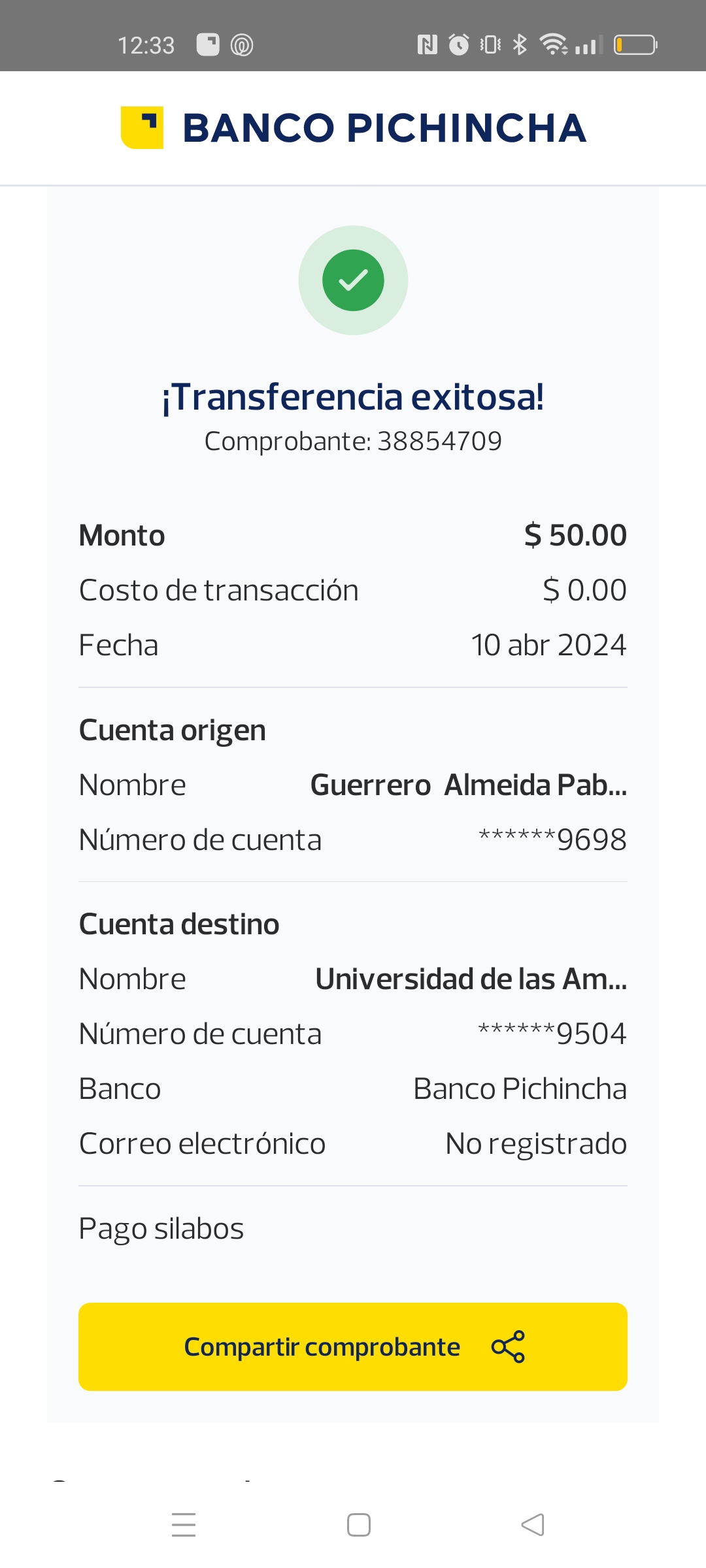The image size is (706, 1568).
Task: Tap the clock time in status bar
Action: tap(146, 45)
